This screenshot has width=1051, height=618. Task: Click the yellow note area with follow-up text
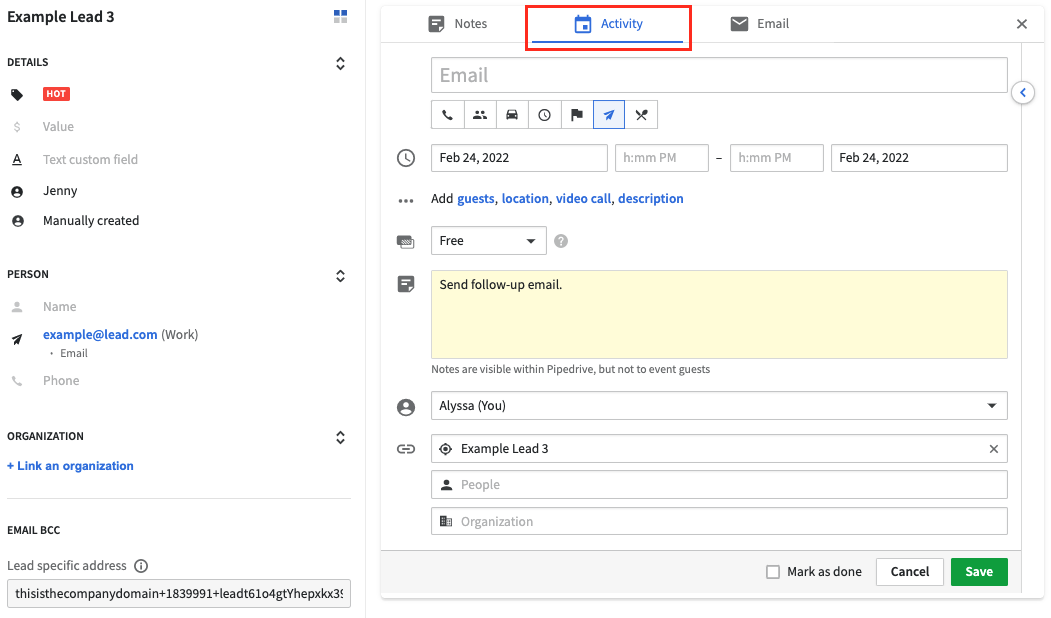point(719,314)
